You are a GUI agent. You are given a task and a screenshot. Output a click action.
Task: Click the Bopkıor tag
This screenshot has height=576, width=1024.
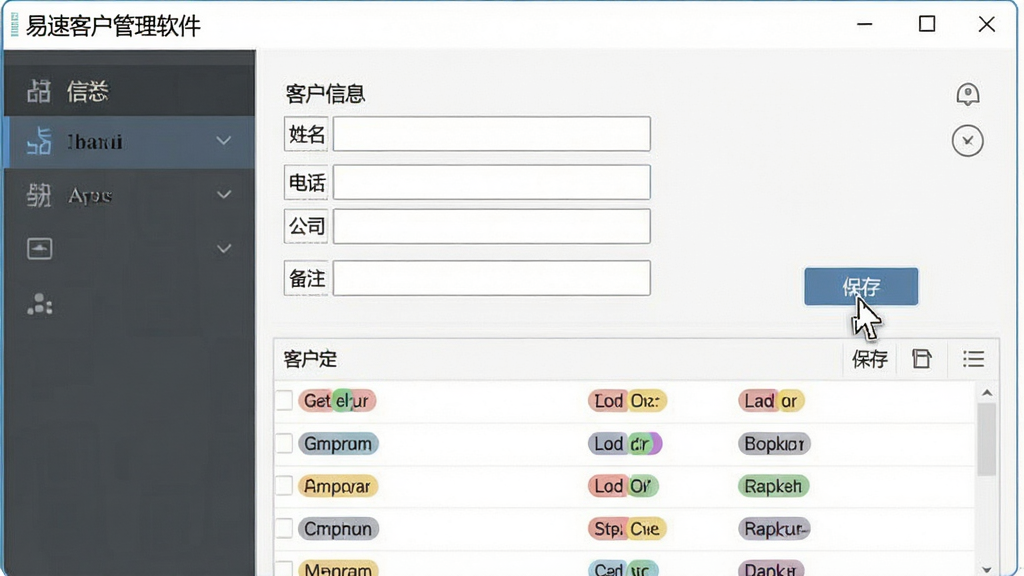pos(775,443)
